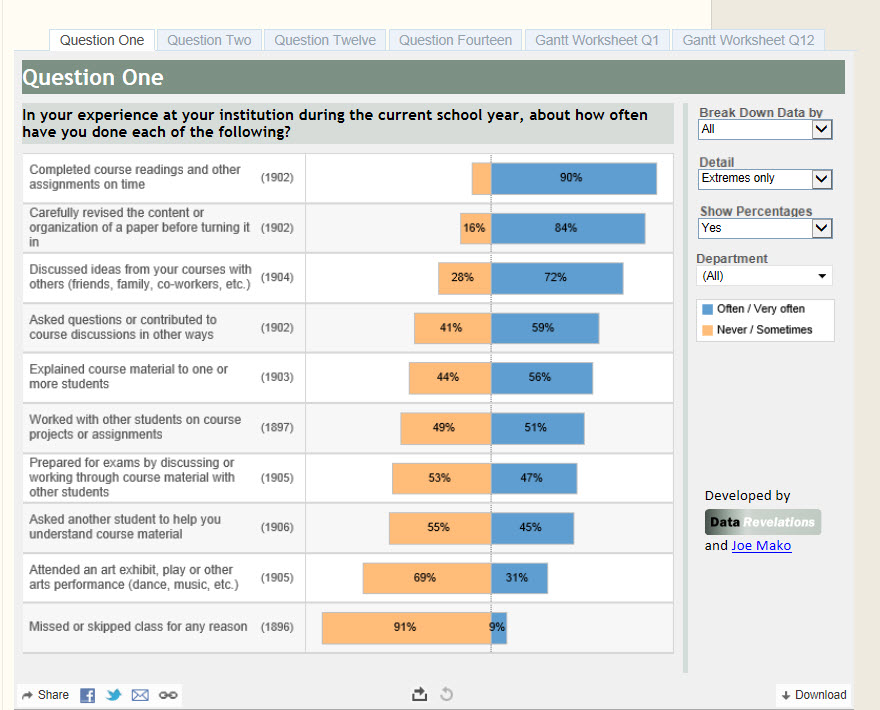The height and width of the screenshot is (710, 880).
Task: Export the visualization using the export icon
Action: click(420, 693)
